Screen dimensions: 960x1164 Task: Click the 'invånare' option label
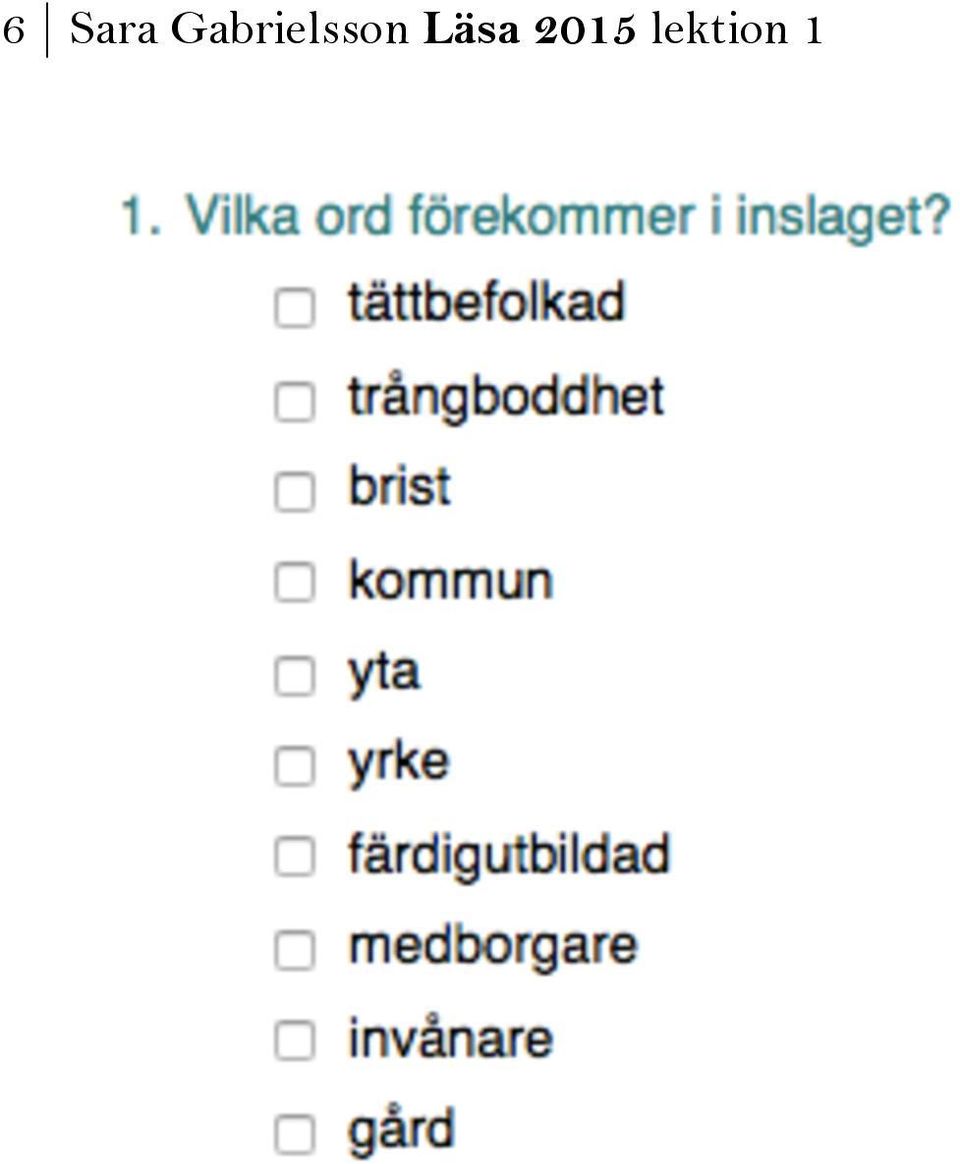click(x=451, y=1038)
